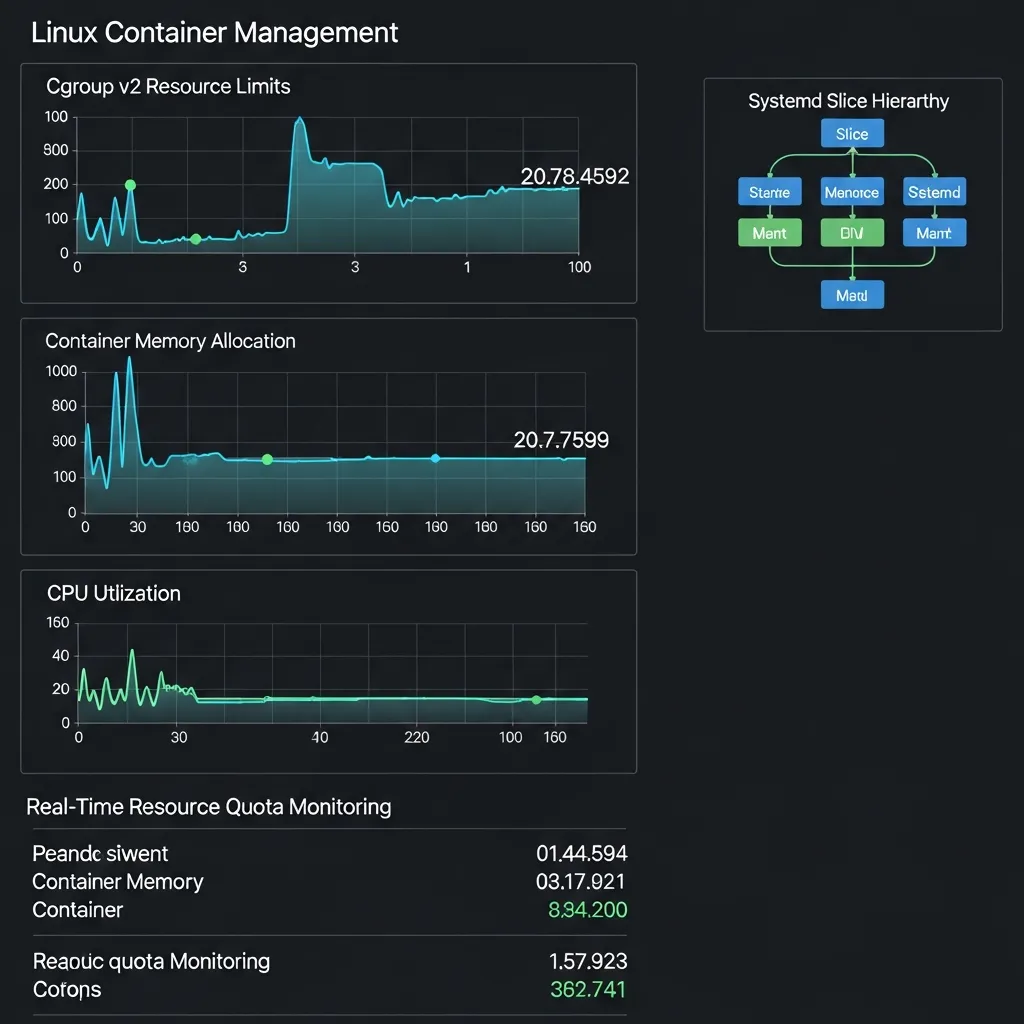Click the Mamt node under Sstemd

[x=934, y=232]
